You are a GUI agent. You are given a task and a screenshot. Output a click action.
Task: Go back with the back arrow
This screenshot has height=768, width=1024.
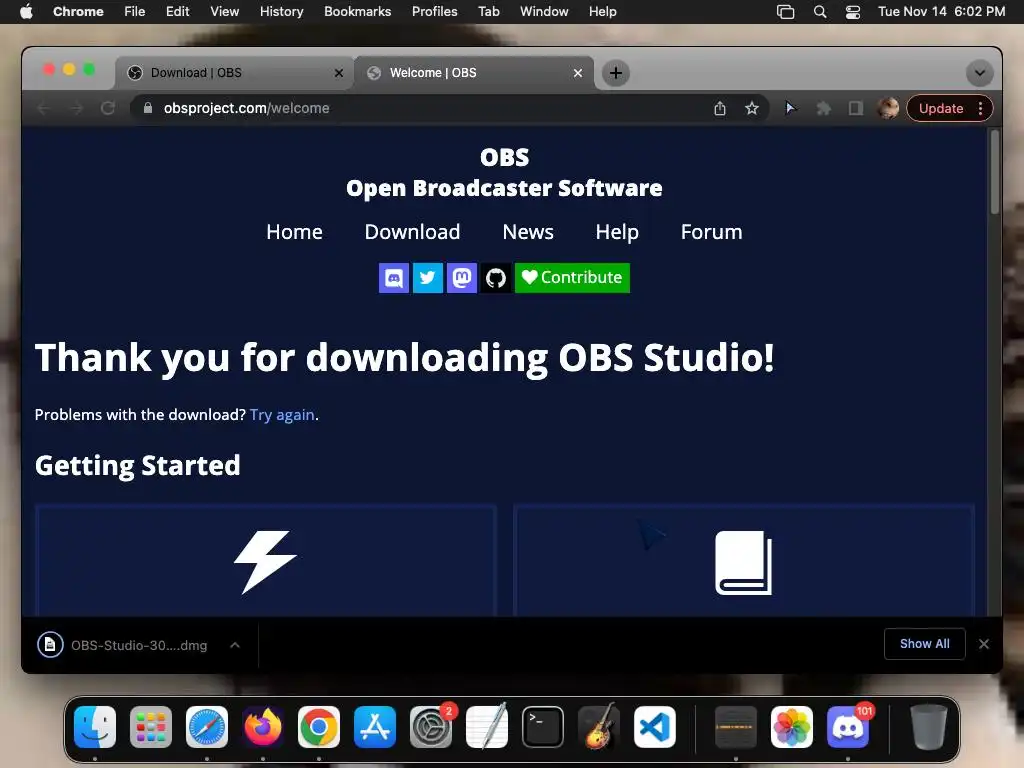coord(44,108)
